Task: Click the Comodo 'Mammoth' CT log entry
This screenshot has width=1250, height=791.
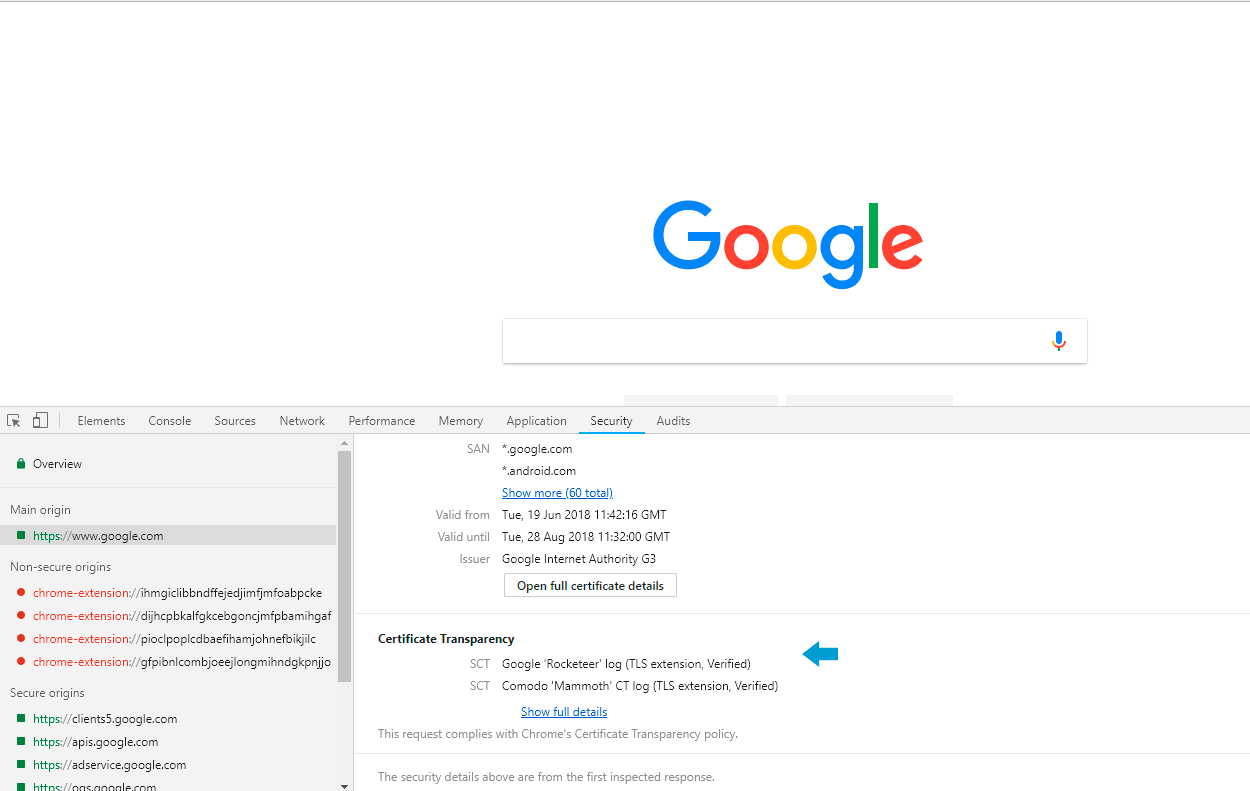Action: [x=640, y=686]
